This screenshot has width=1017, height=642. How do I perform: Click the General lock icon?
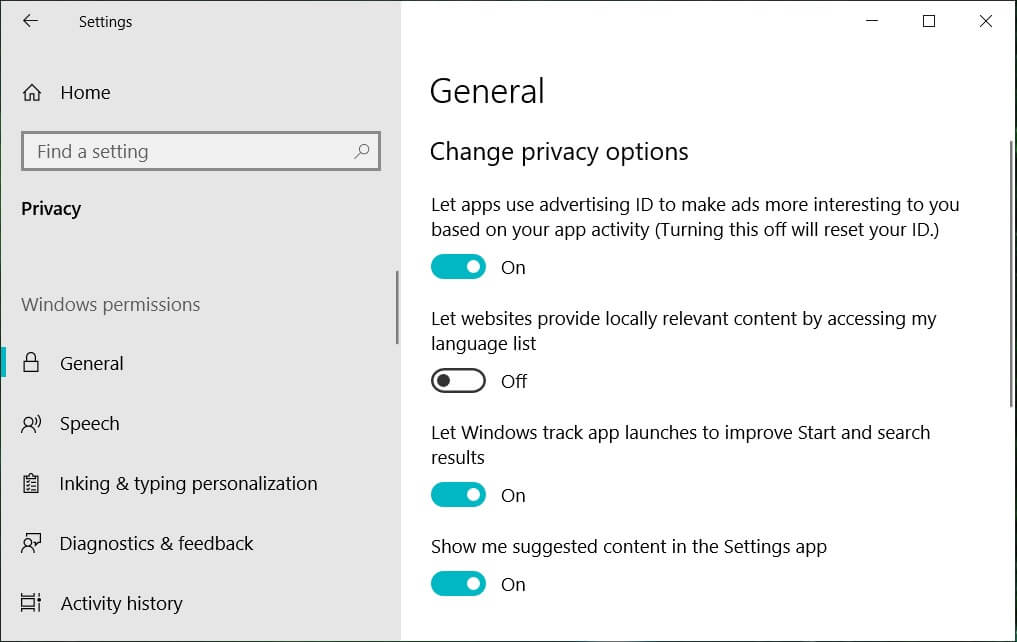(x=32, y=363)
